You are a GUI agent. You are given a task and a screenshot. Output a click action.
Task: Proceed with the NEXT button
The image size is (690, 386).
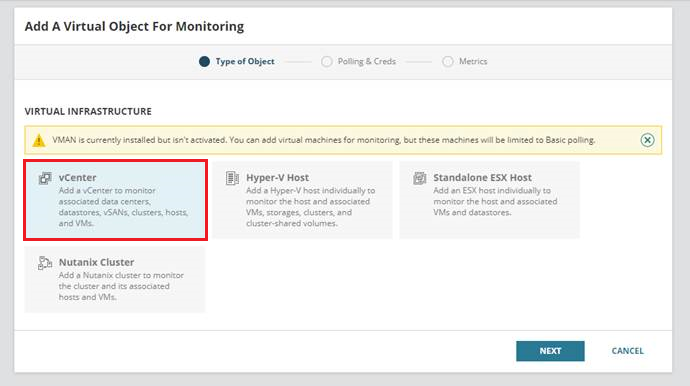pos(550,351)
